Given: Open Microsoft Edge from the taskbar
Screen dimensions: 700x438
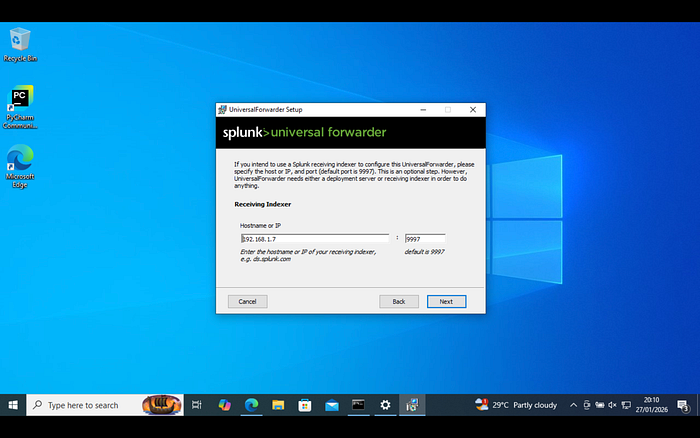Looking at the screenshot, I should 251,405.
